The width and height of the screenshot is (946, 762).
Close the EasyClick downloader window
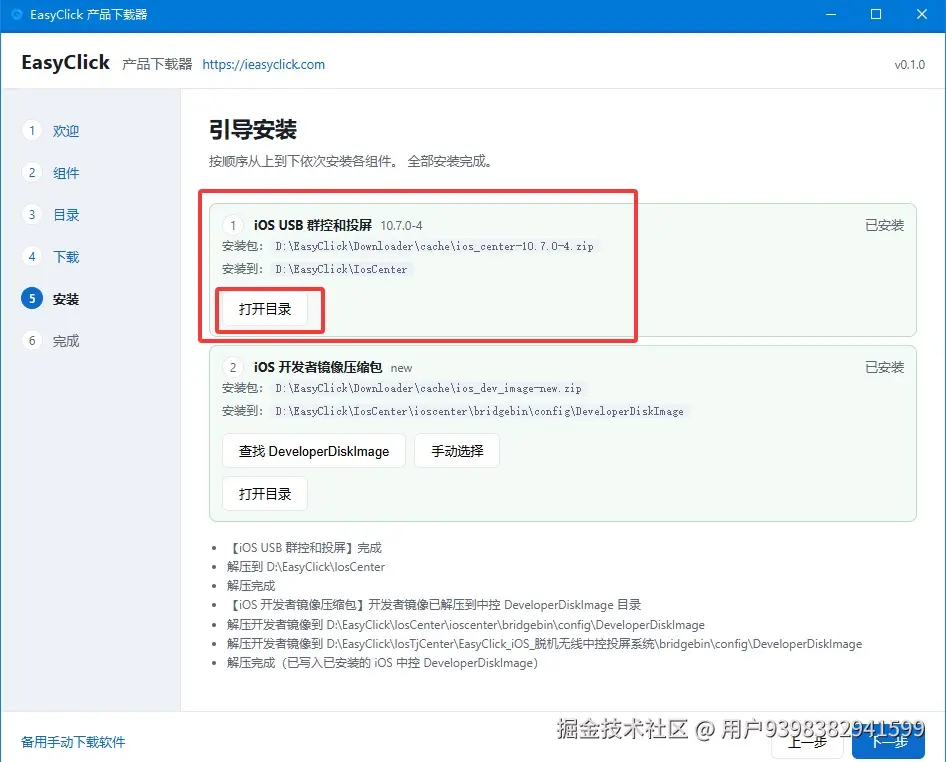922,14
